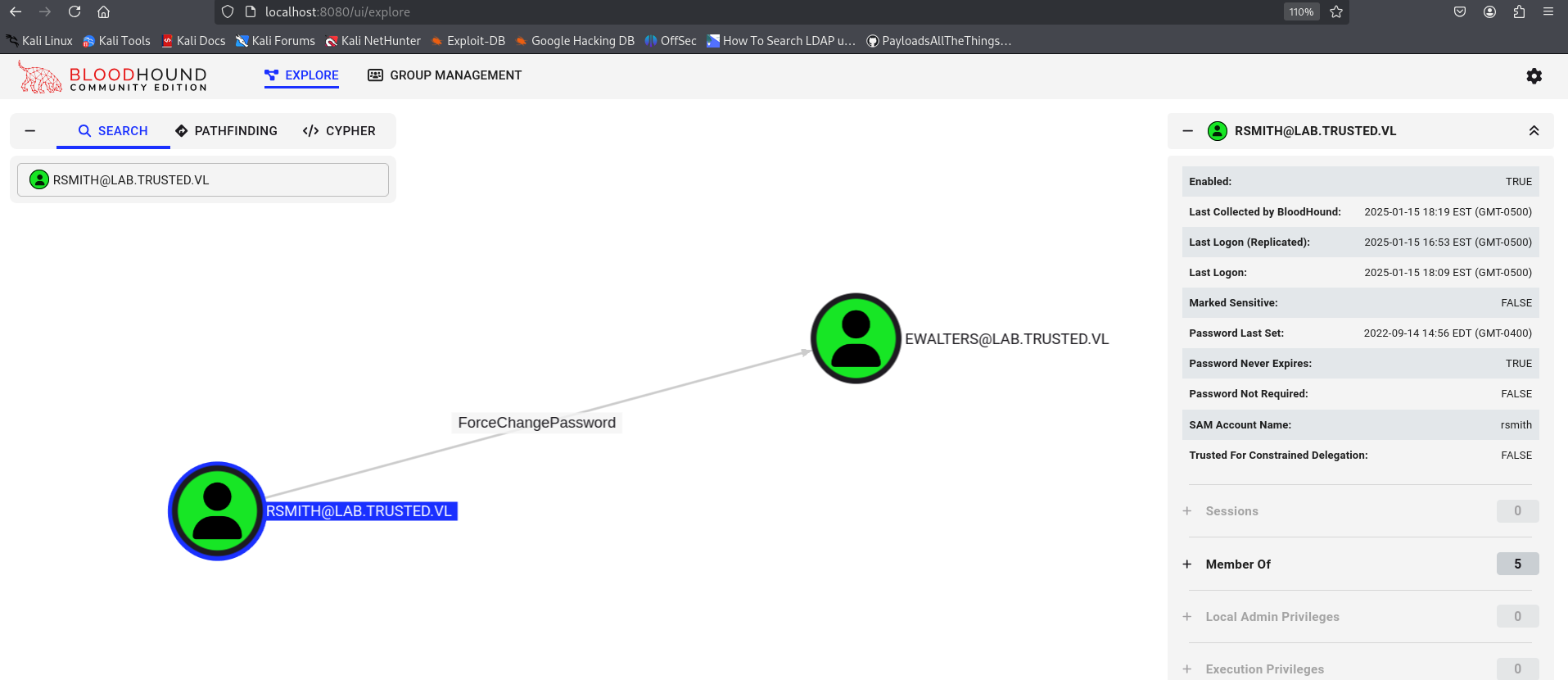Screen dimensions: 1568x680
Task: Click the Last Logon date value
Action: (x=1448, y=273)
